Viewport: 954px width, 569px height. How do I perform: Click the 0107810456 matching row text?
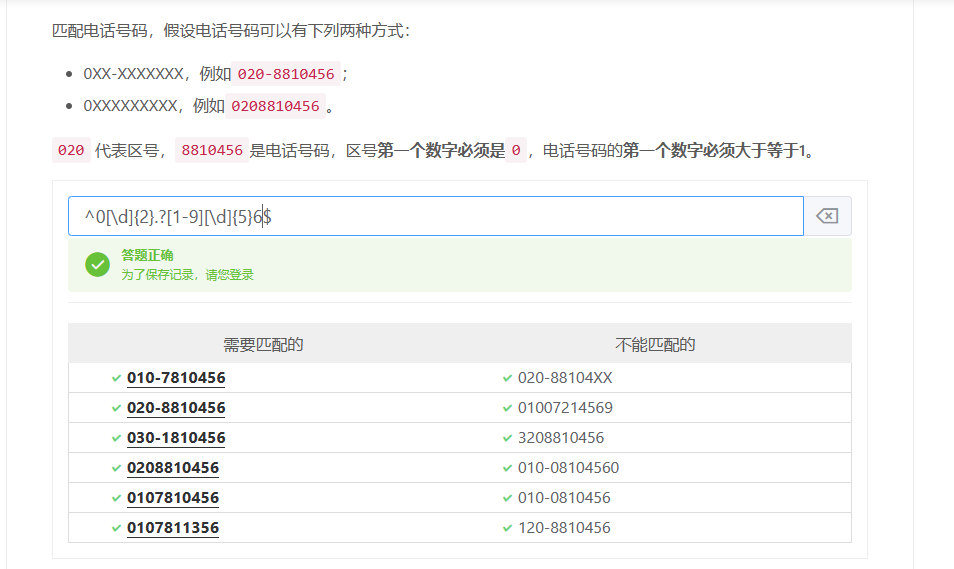pos(173,498)
